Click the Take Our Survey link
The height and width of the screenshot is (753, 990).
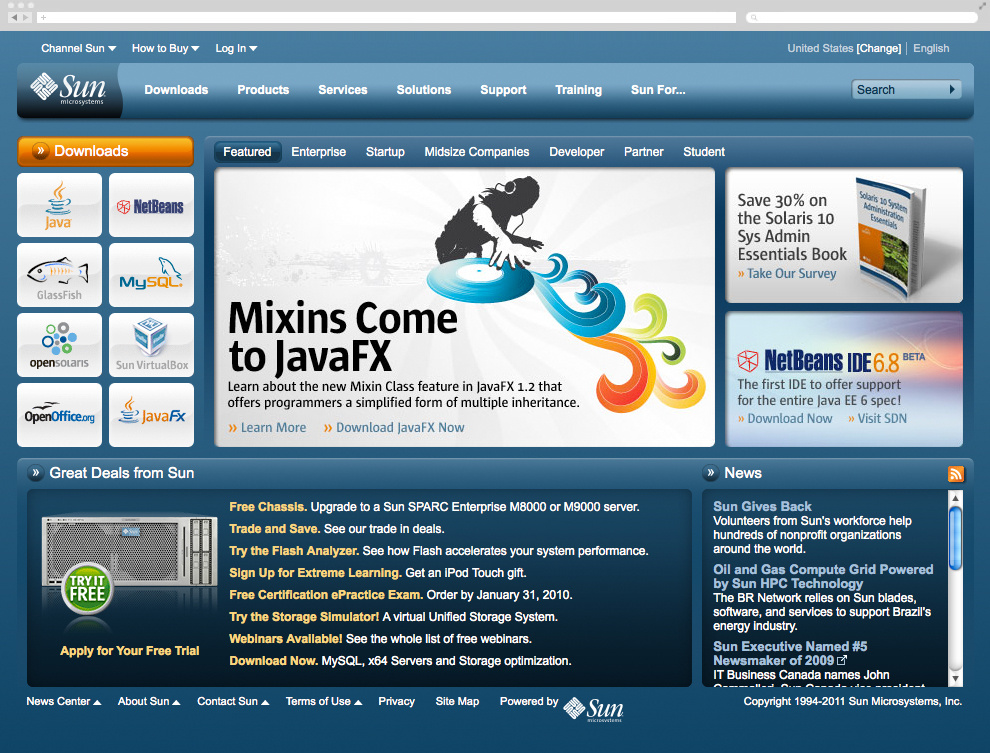point(792,273)
